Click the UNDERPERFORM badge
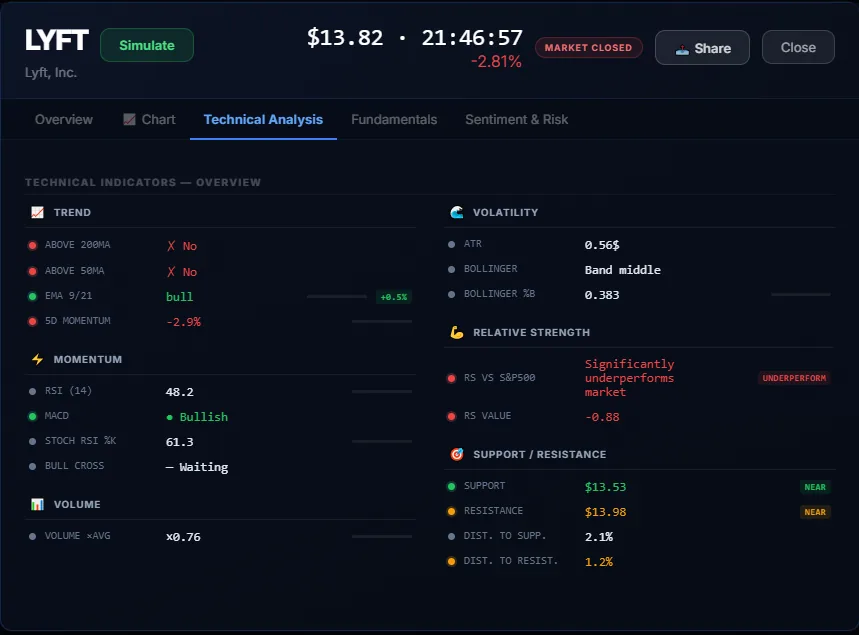 (x=794, y=378)
